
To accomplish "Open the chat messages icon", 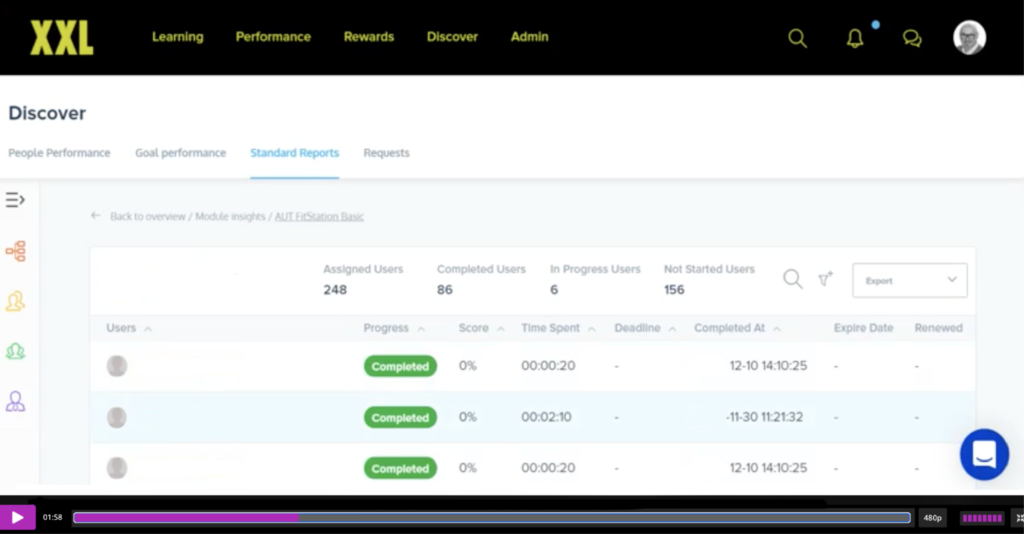I will pyautogui.click(x=912, y=38).
